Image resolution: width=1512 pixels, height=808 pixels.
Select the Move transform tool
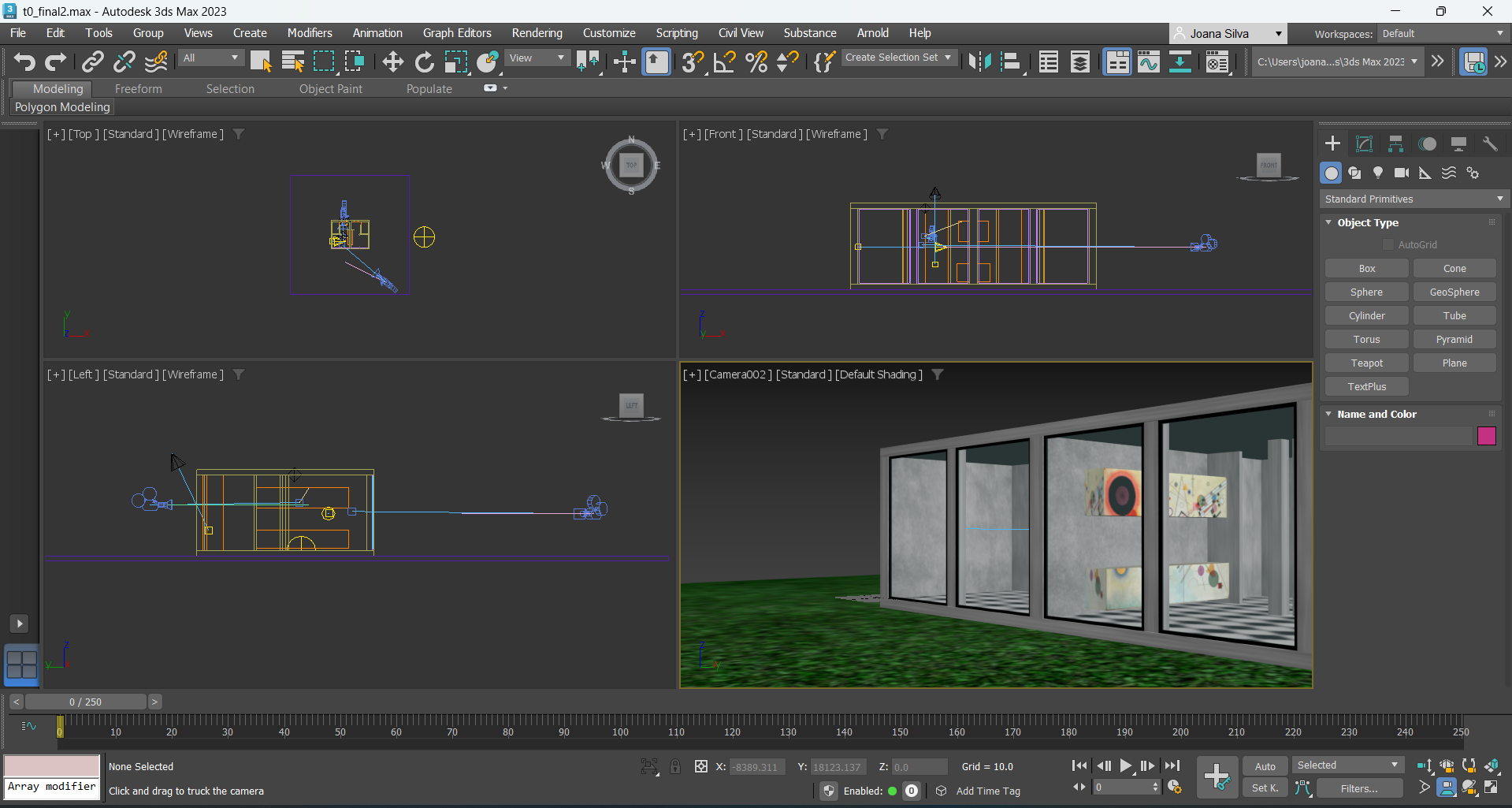(392, 61)
